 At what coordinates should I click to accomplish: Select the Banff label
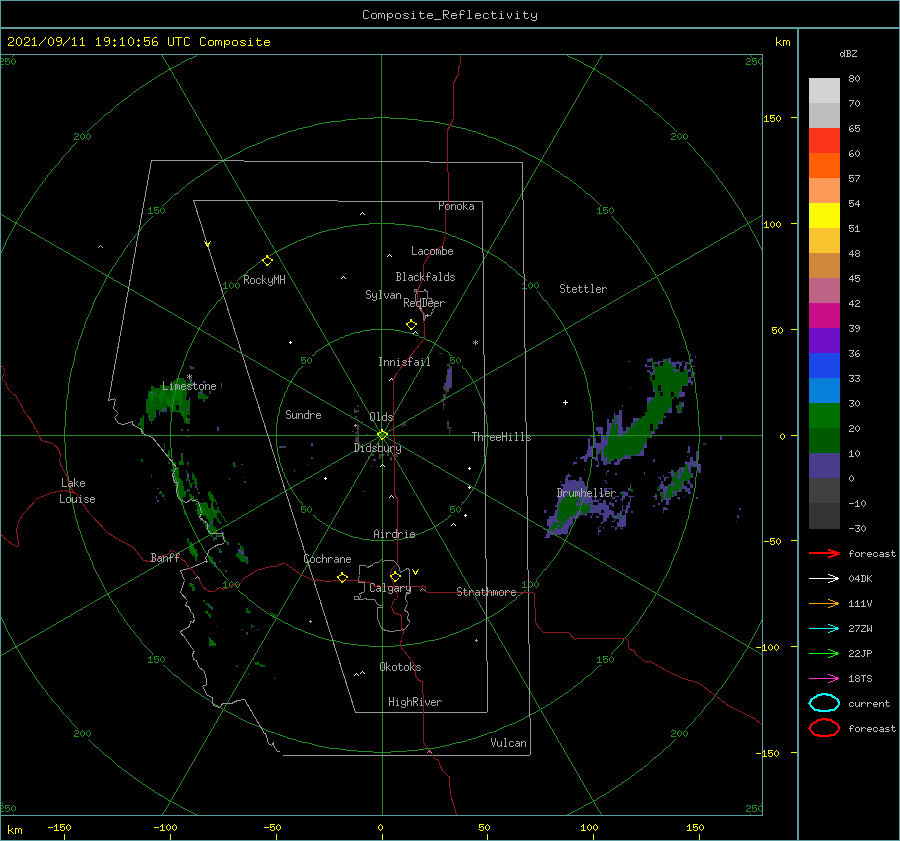[x=165, y=557]
